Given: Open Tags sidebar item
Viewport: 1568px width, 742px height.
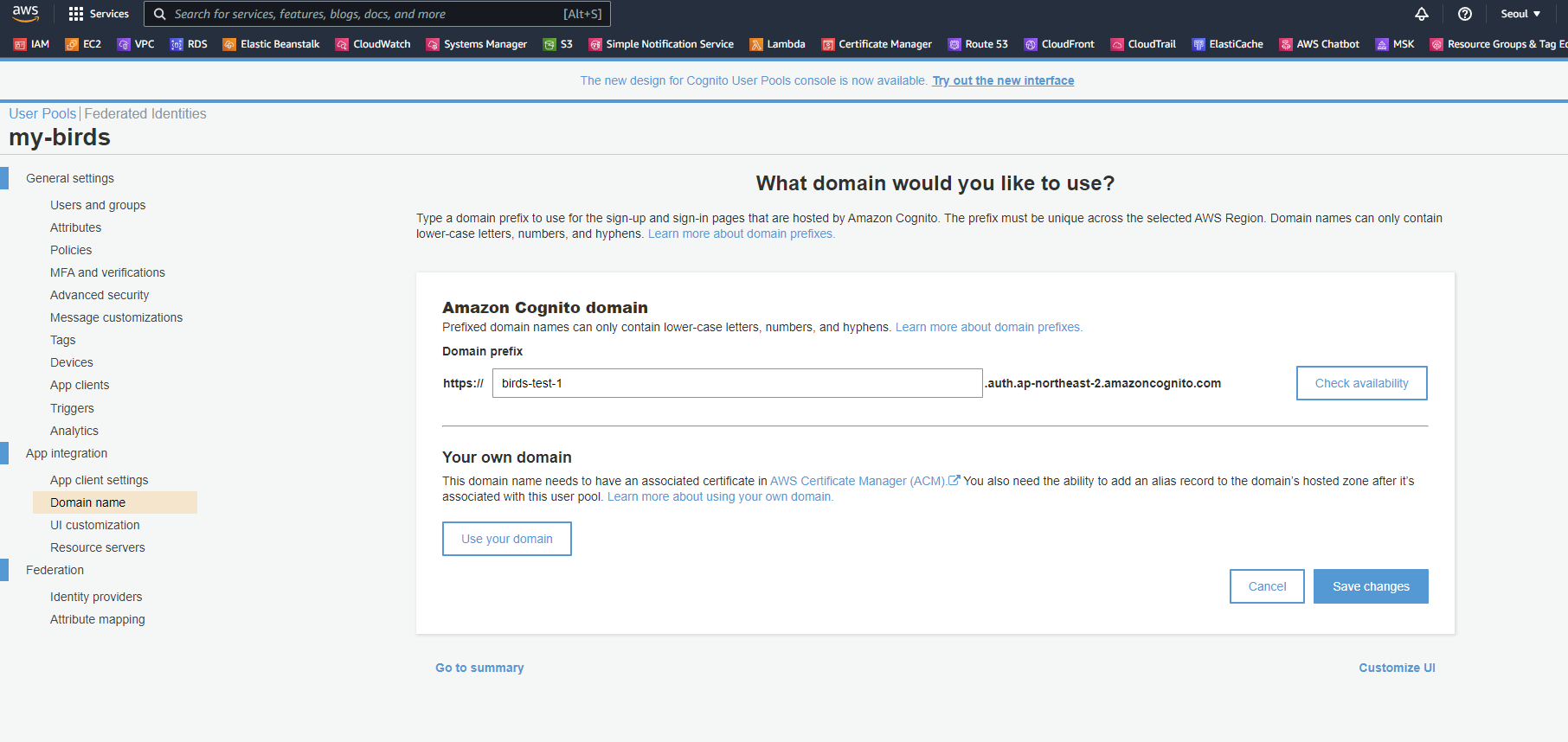Looking at the screenshot, I should [63, 340].
